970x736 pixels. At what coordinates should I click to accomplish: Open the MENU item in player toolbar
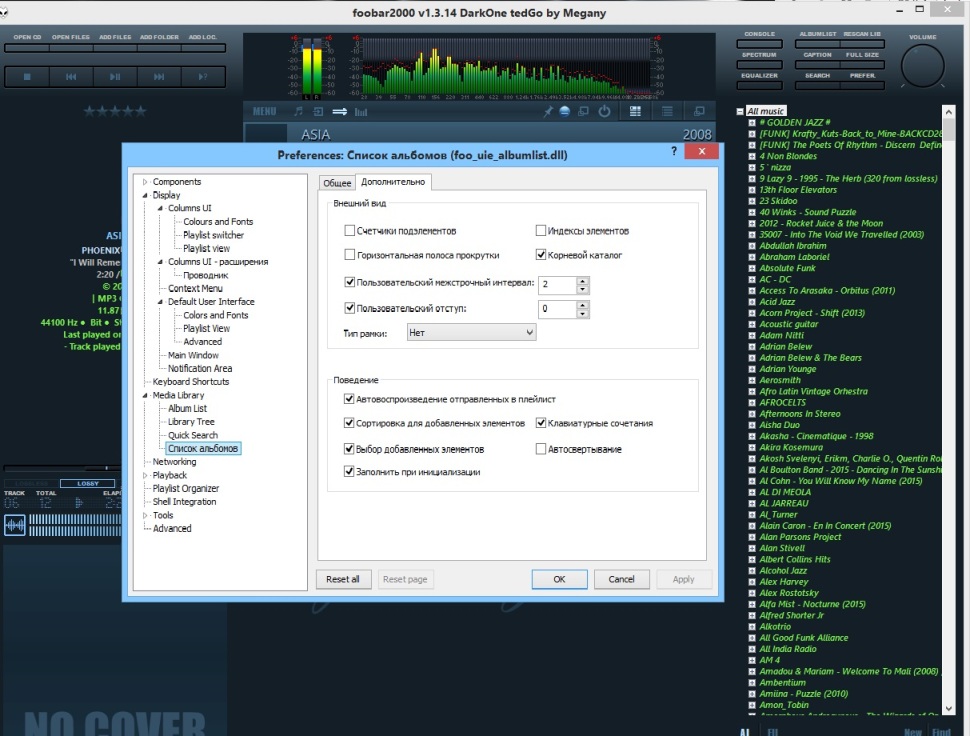[x=264, y=111]
